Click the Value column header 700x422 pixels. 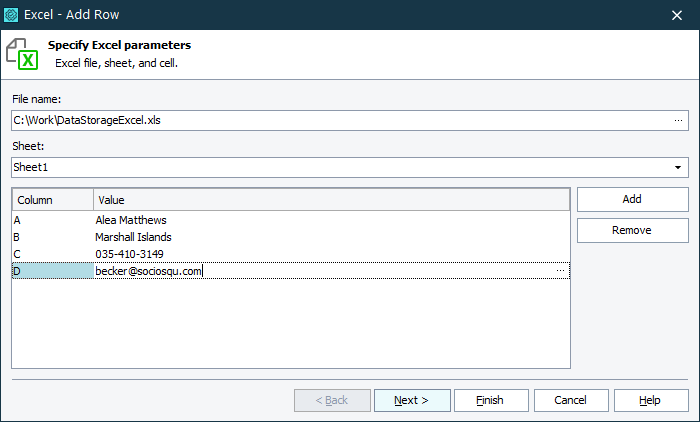[330, 200]
